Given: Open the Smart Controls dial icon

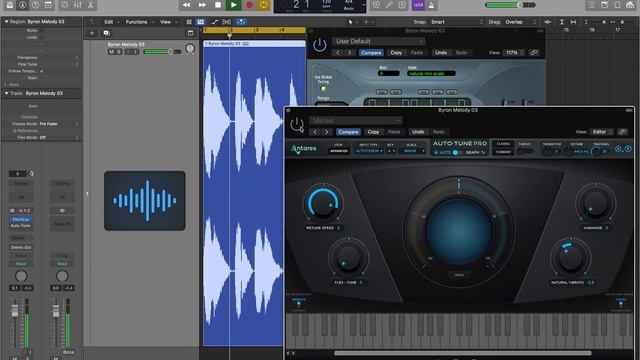Looking at the screenshot, I should [65, 5].
